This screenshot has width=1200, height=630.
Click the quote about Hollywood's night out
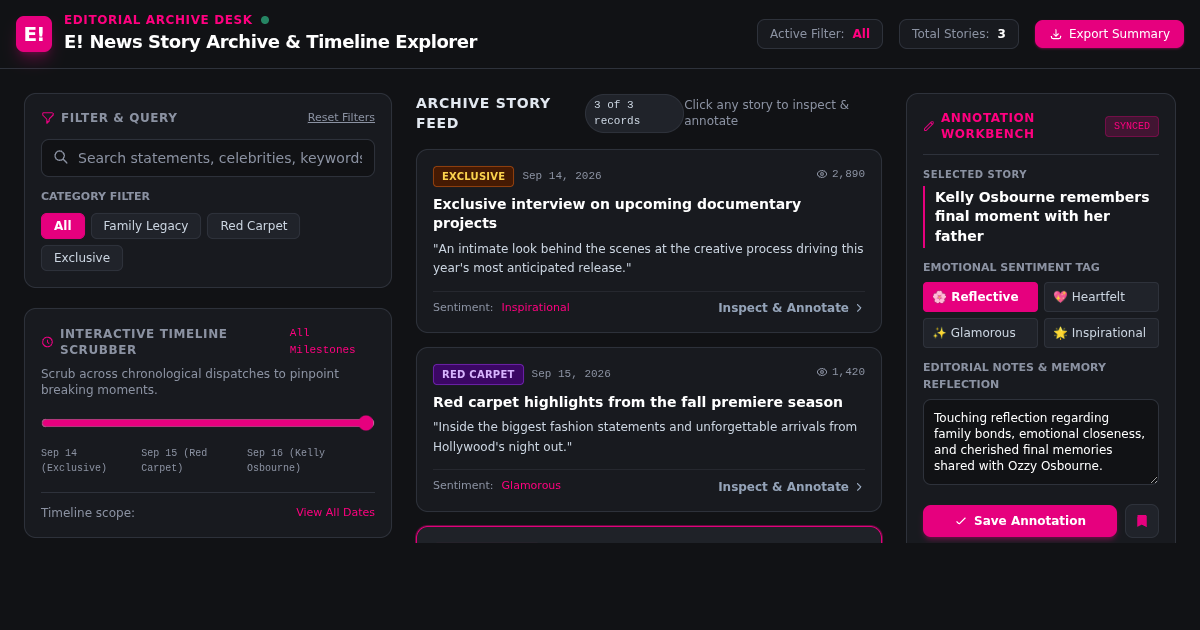(x=645, y=437)
